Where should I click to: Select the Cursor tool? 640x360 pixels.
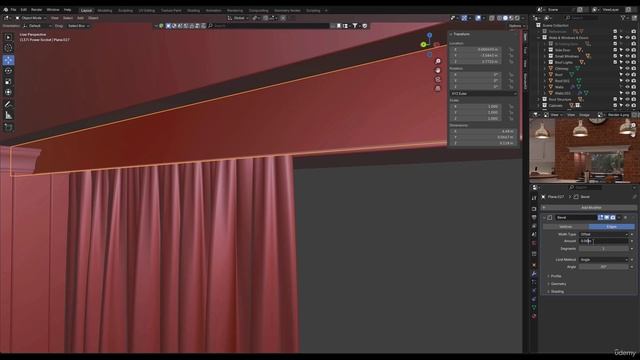click(x=8, y=48)
